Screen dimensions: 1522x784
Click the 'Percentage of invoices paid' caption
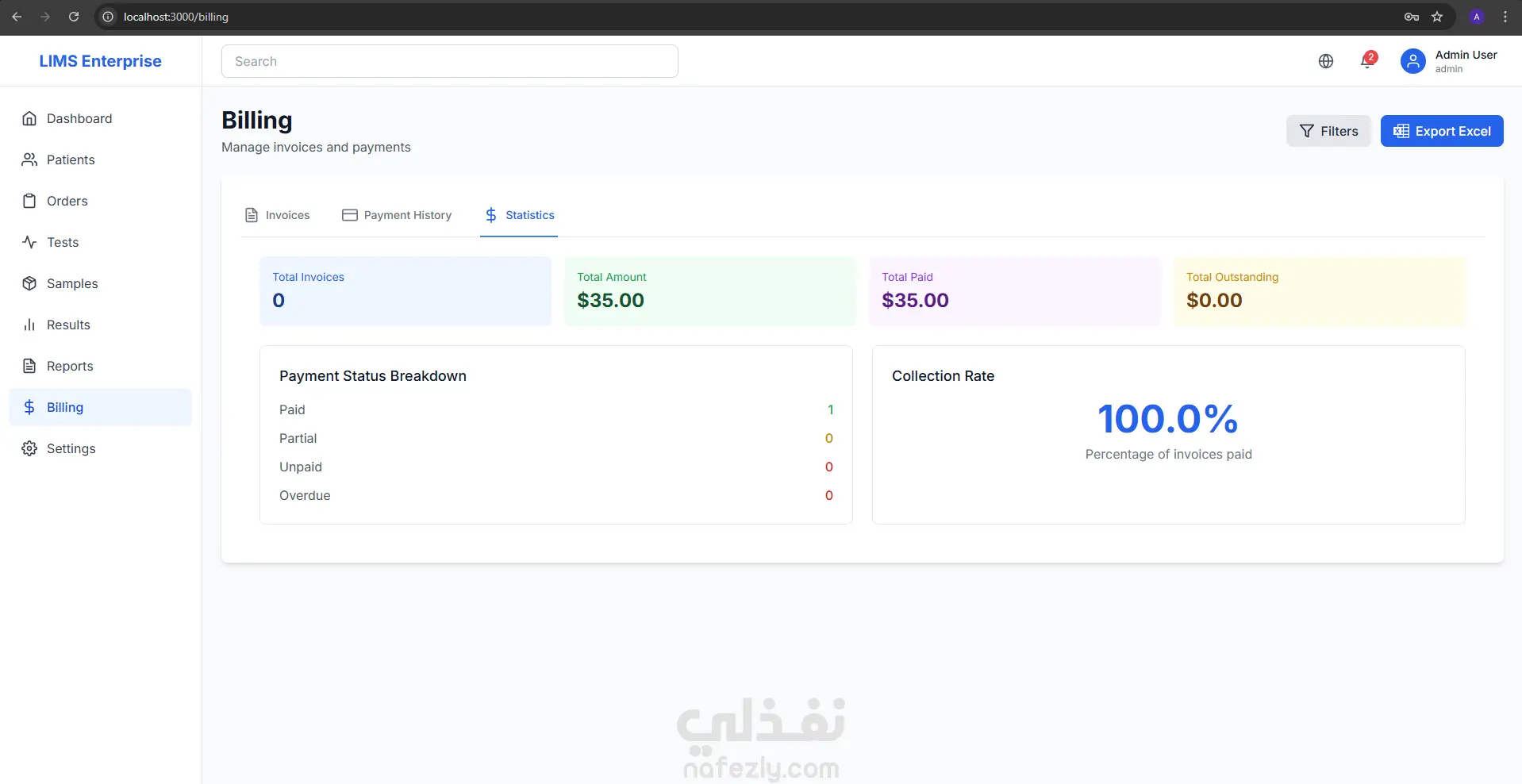1168,454
